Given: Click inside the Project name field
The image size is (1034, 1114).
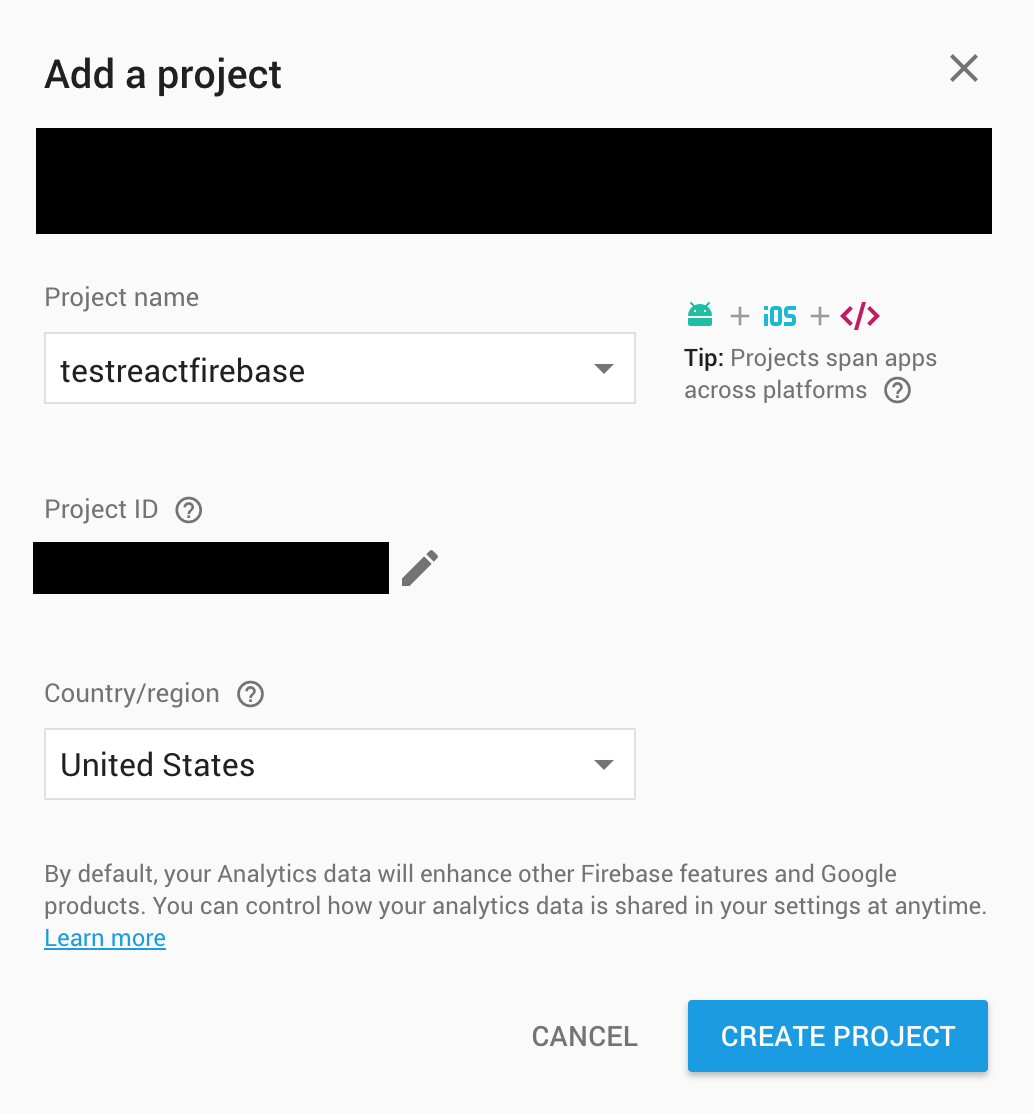Looking at the screenshot, I should (300, 368).
